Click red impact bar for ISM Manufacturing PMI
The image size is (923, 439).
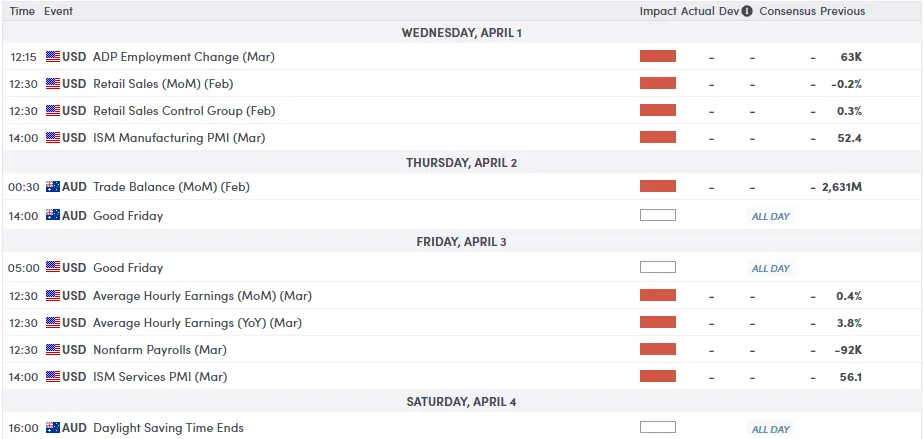pyautogui.click(x=657, y=138)
